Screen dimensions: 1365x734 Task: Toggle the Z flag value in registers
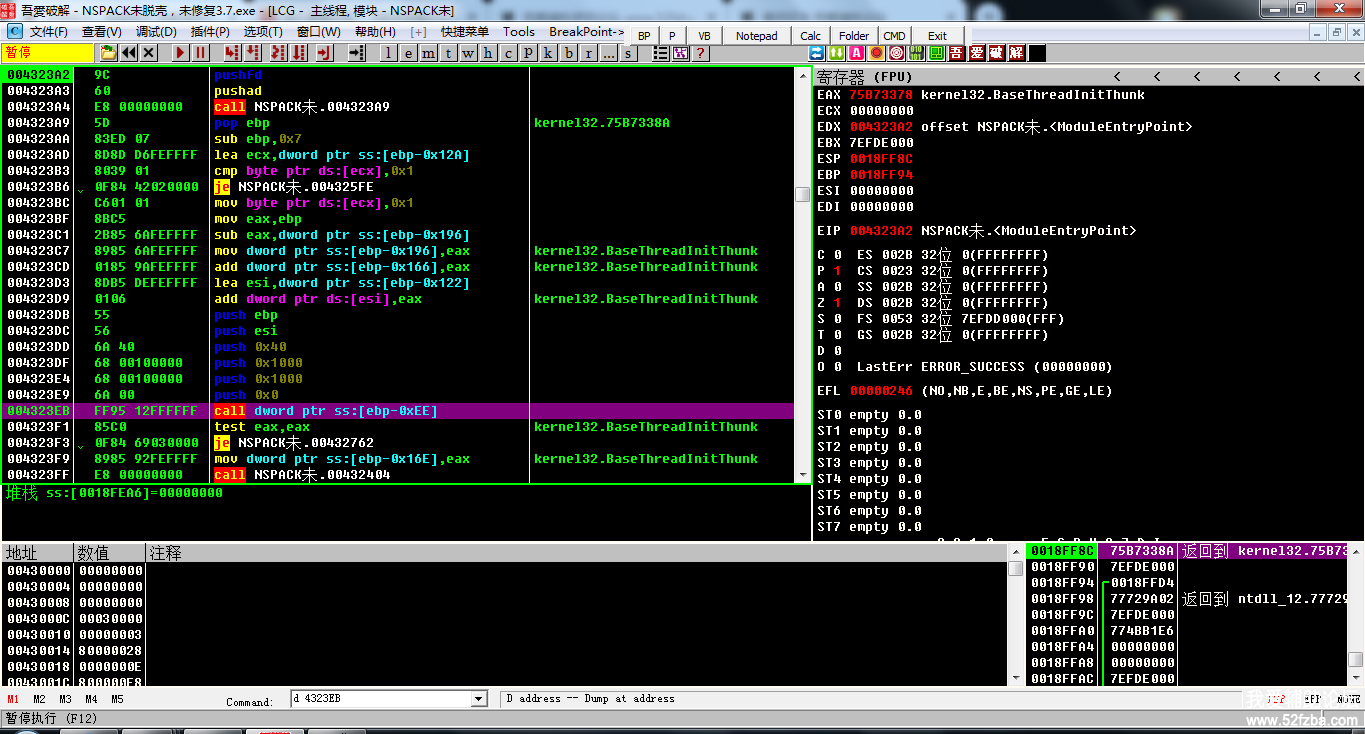[x=836, y=303]
